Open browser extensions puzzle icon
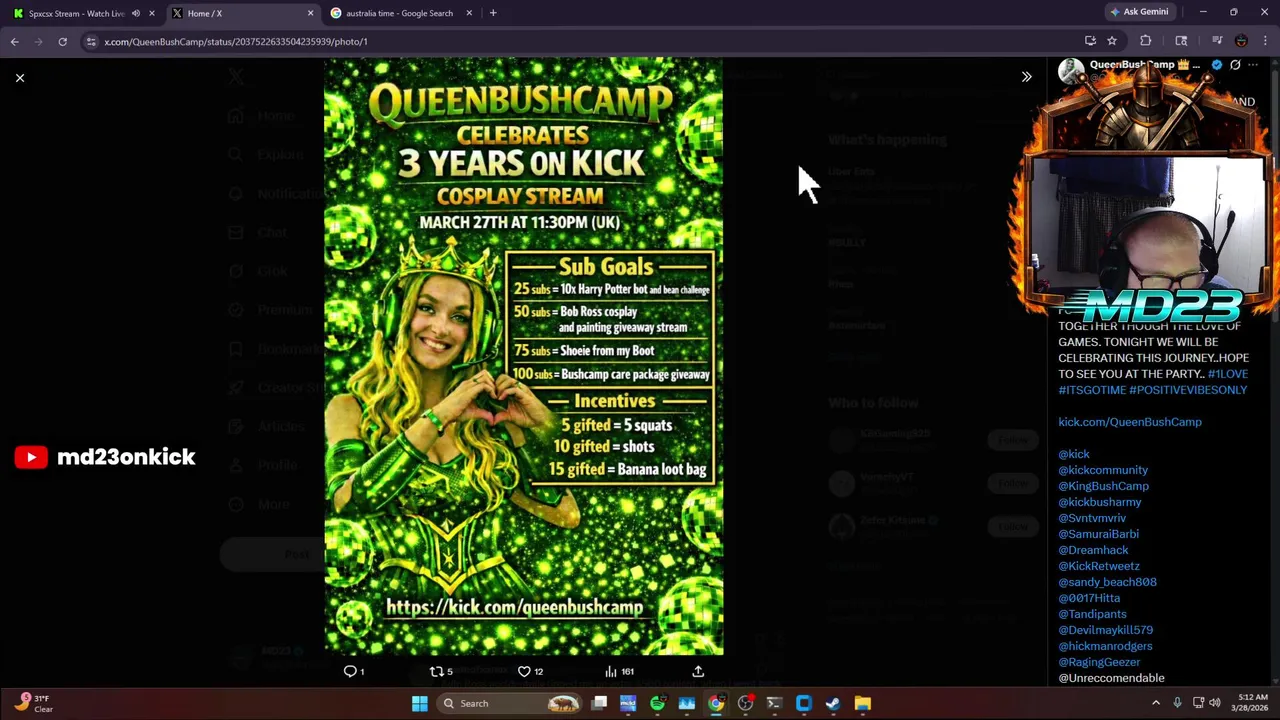1280x720 pixels. pos(1146,41)
